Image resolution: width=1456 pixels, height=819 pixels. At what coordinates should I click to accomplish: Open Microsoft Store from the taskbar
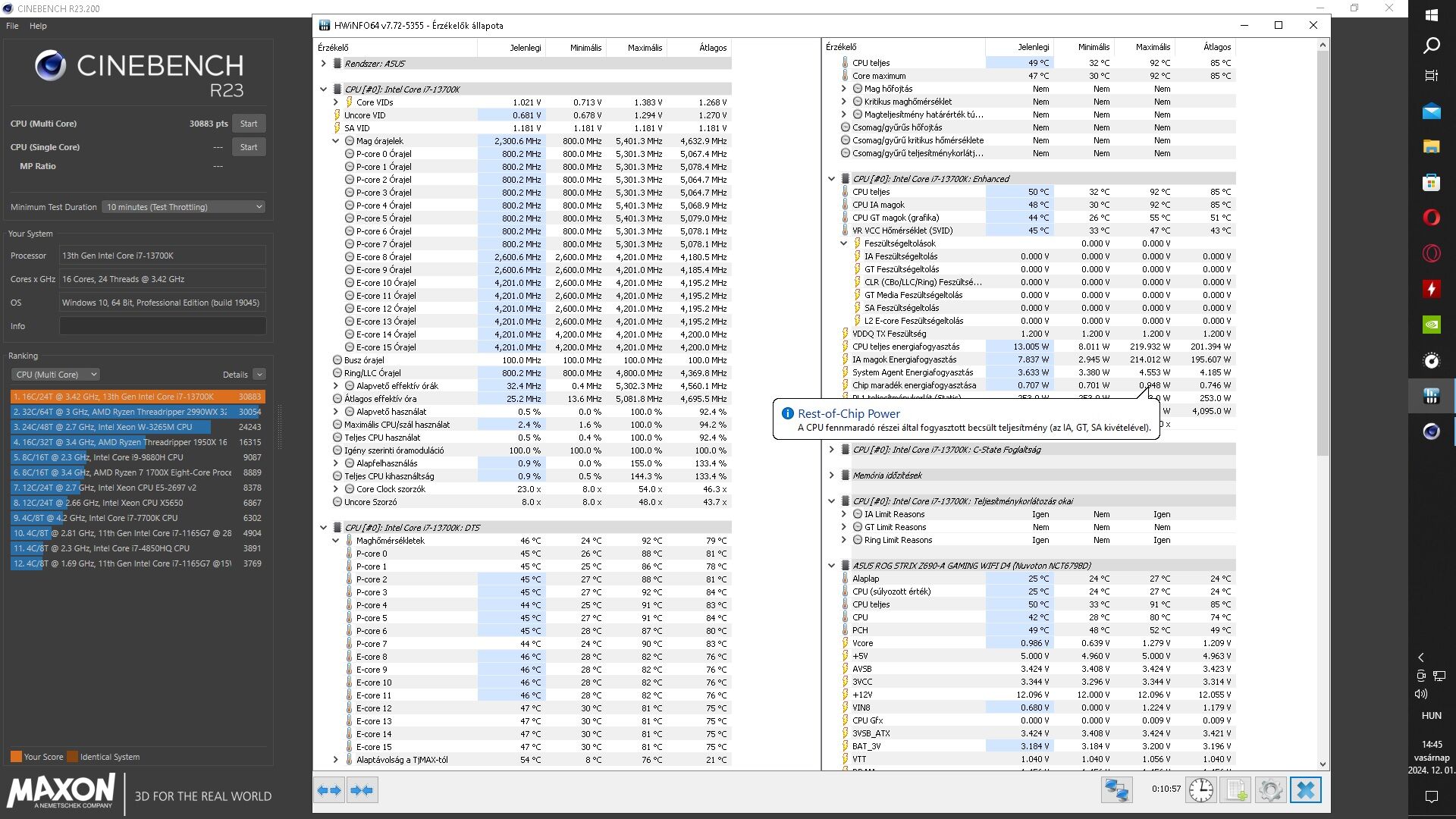1432,183
